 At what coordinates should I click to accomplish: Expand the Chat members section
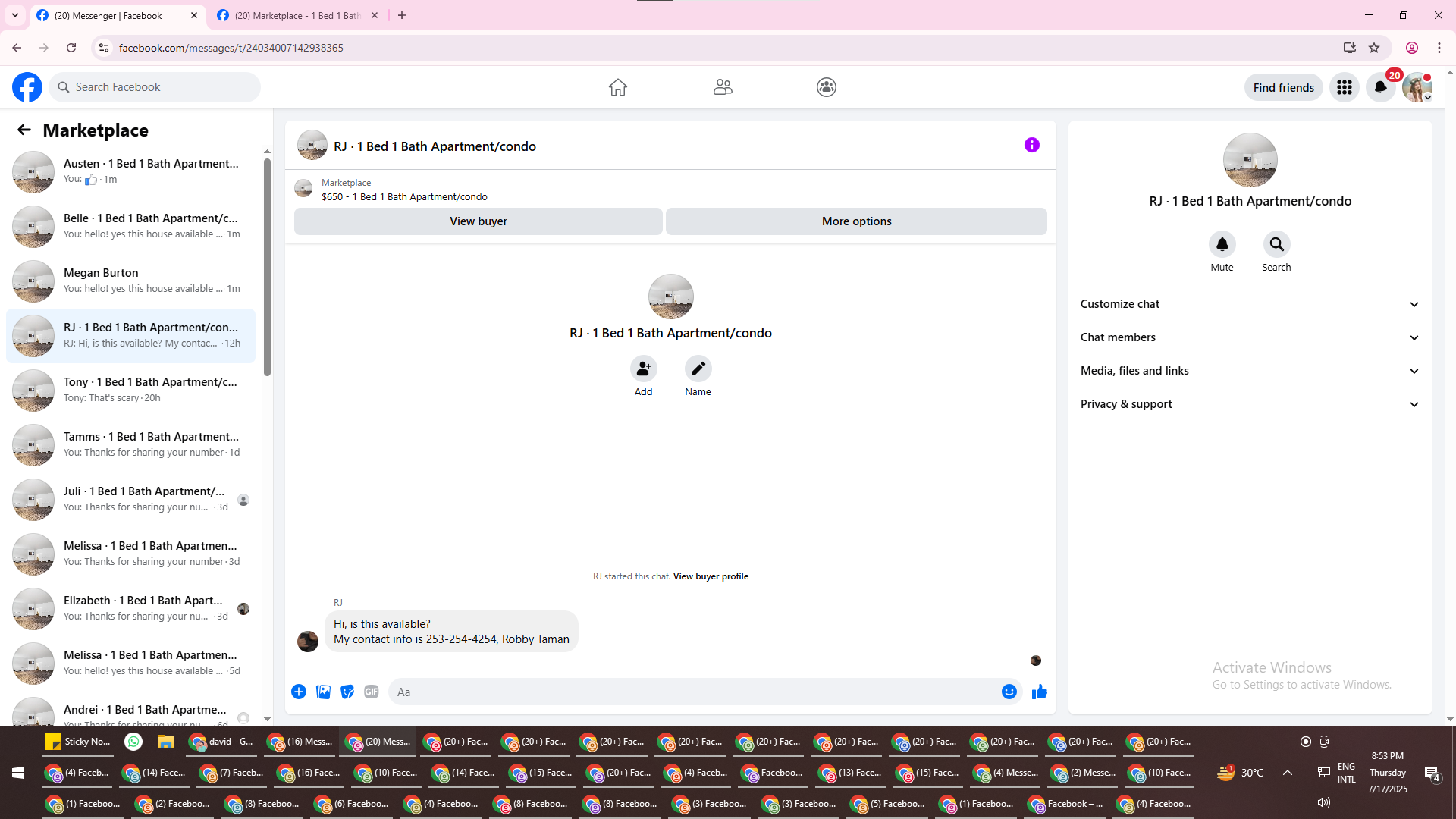click(x=1250, y=337)
